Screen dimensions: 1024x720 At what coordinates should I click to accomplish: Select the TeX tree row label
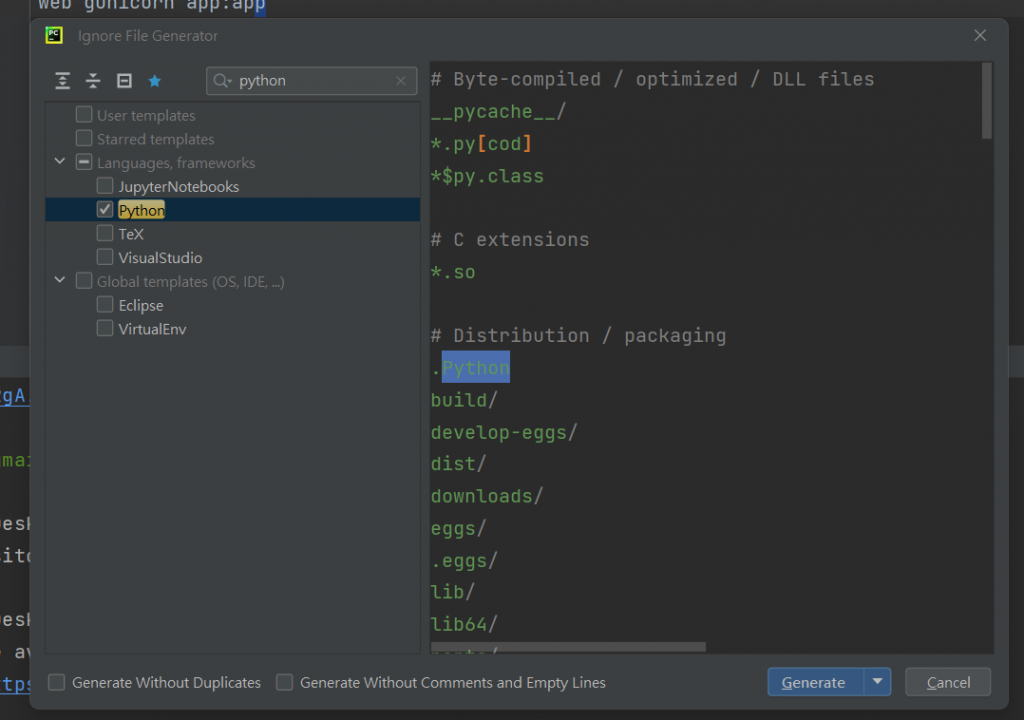pyautogui.click(x=131, y=234)
